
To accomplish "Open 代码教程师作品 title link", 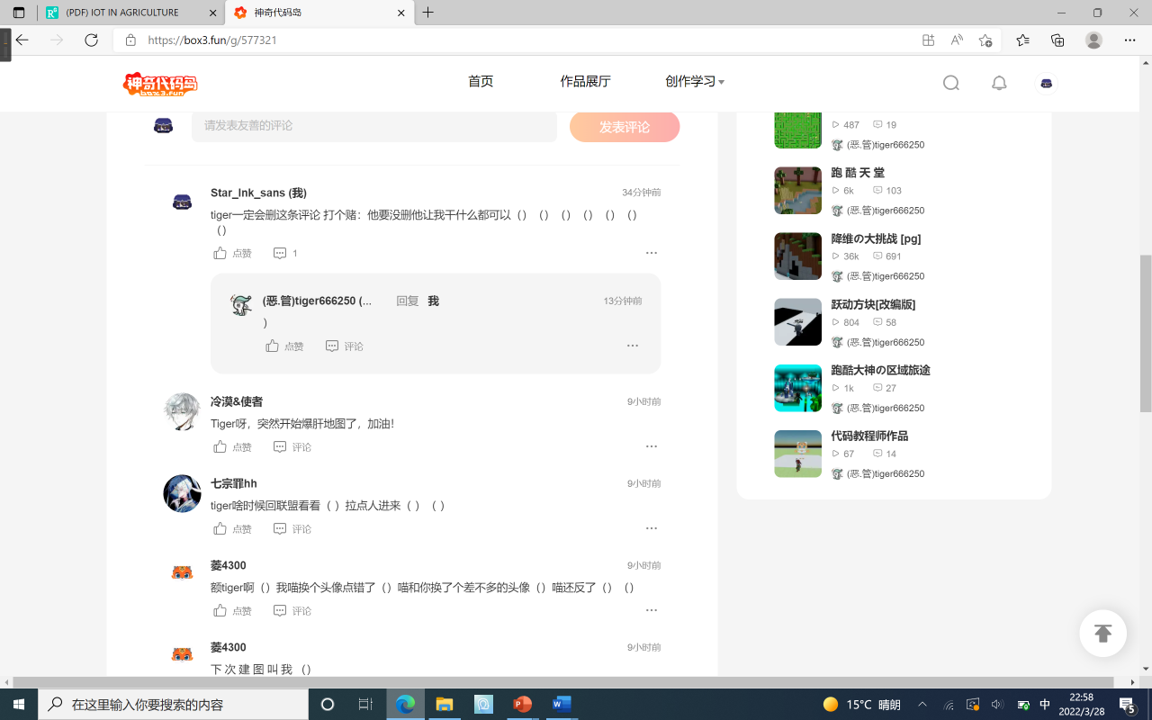I will (869, 436).
